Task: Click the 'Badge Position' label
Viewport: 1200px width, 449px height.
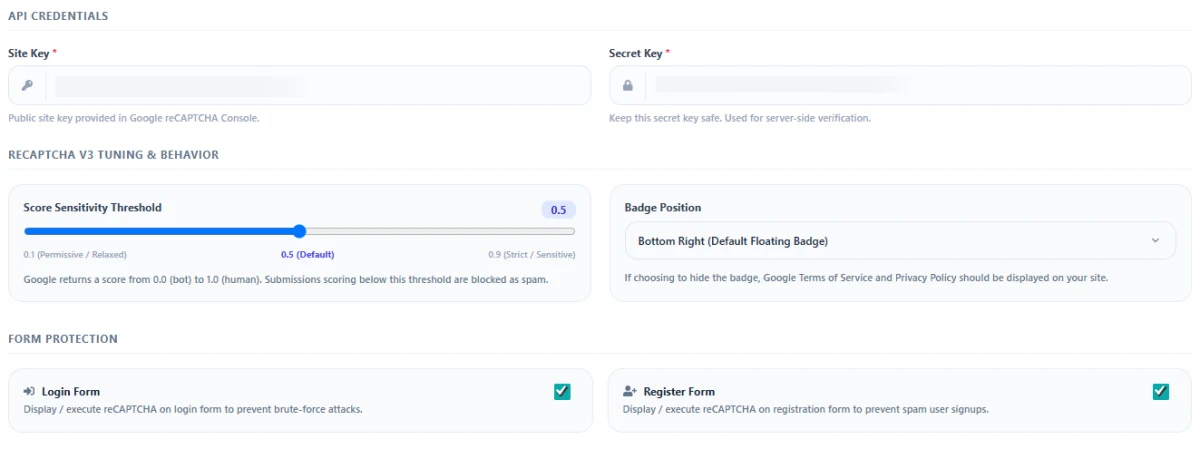Action: click(663, 208)
